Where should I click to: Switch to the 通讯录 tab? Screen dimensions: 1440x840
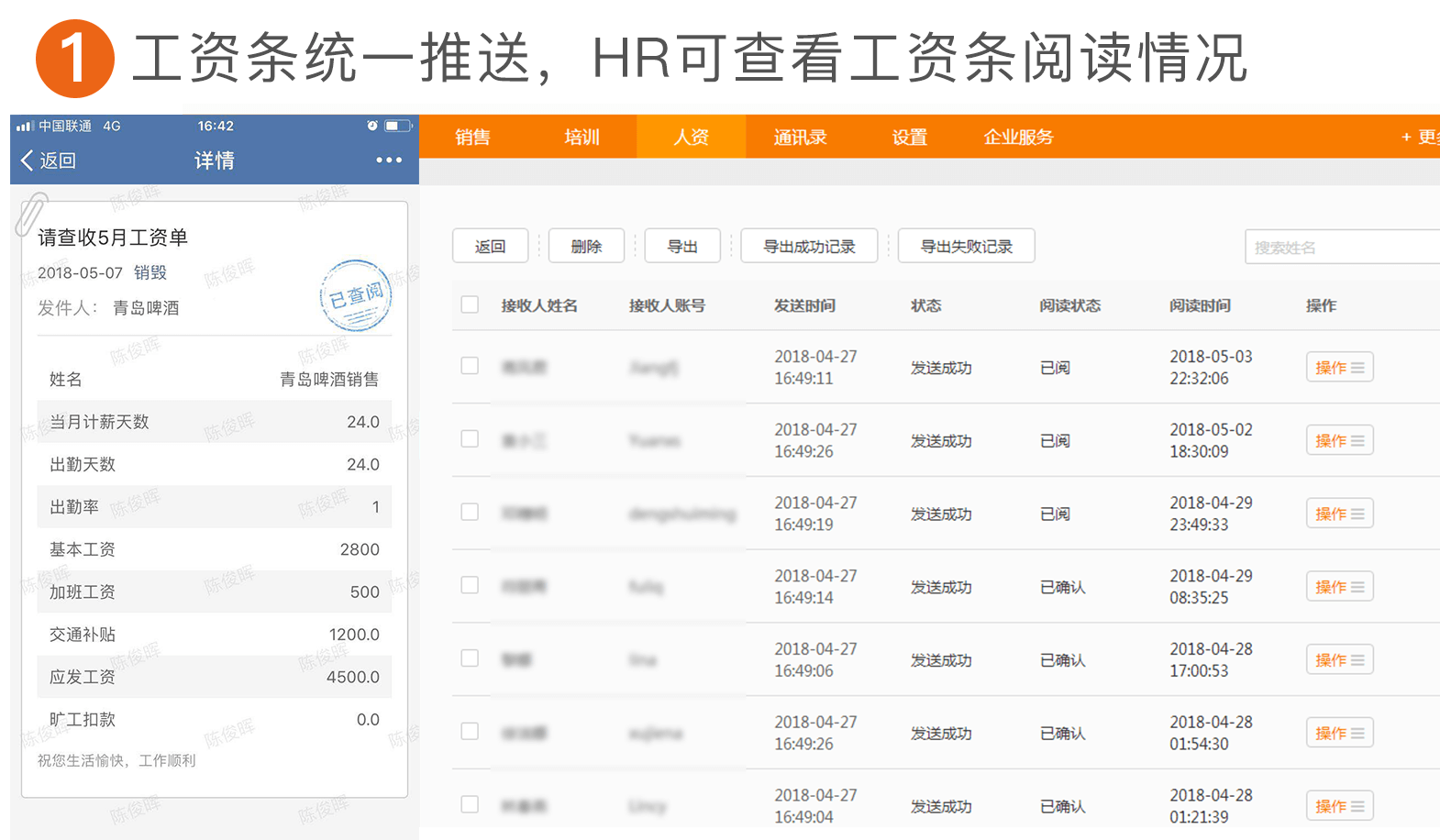[x=800, y=137]
